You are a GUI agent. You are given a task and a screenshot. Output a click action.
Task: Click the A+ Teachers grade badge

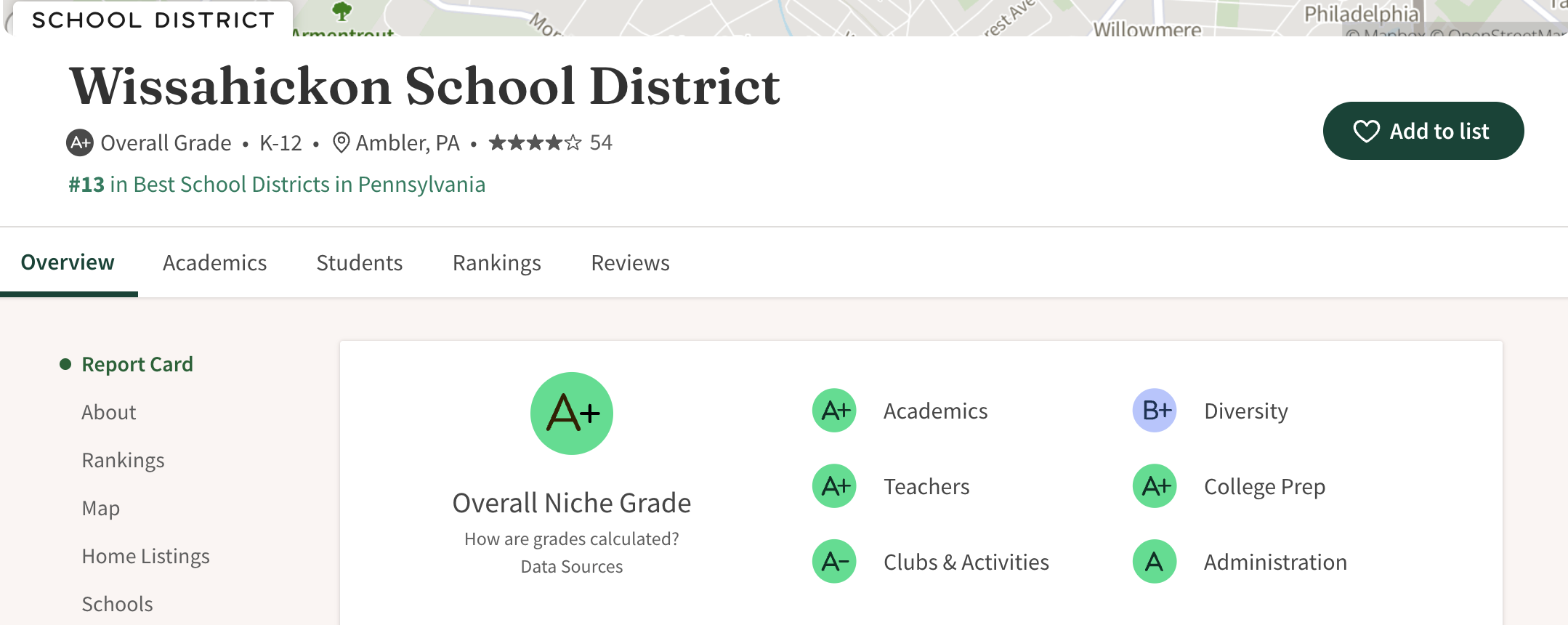pos(834,486)
